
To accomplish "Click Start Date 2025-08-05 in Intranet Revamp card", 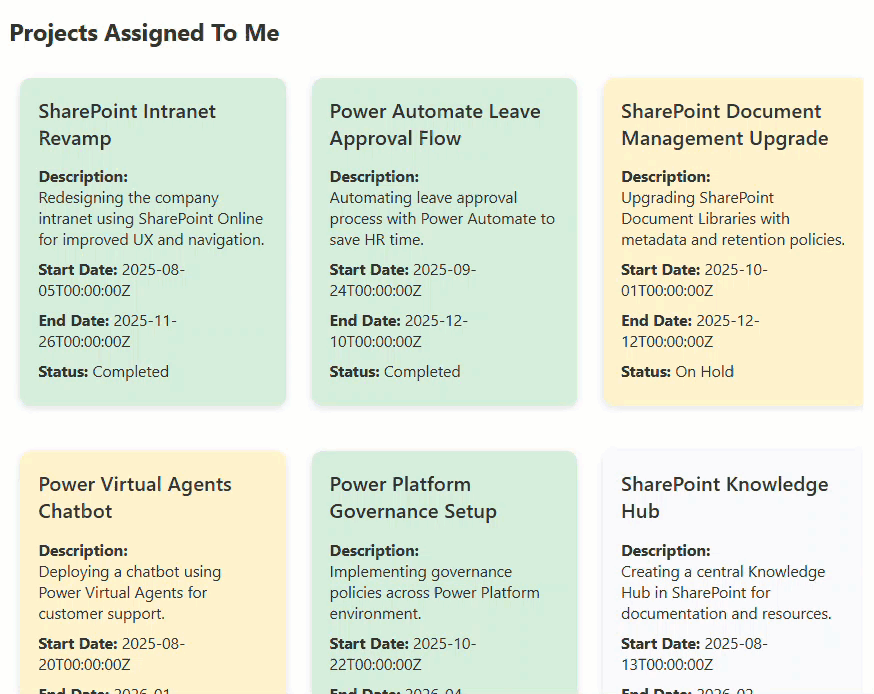I will pyautogui.click(x=111, y=280).
